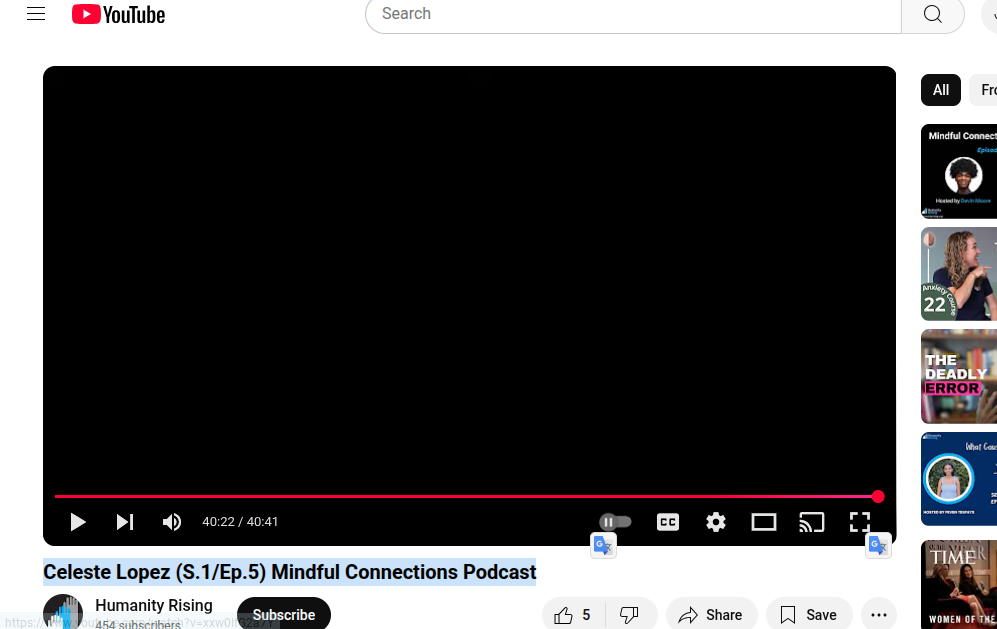Switch to theater mode
Viewport: 997px width, 629px height.
pos(764,522)
